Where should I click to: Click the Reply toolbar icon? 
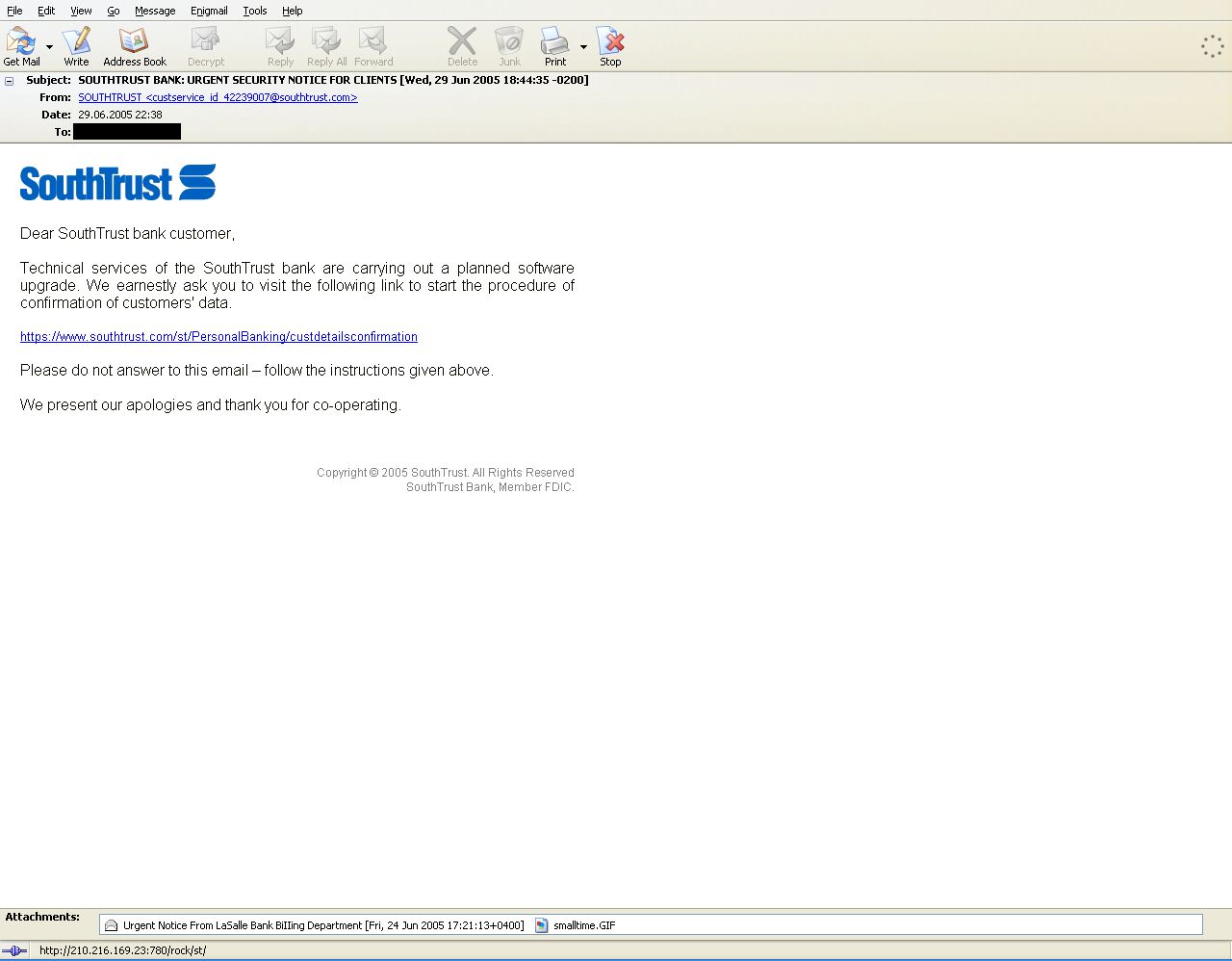(280, 45)
